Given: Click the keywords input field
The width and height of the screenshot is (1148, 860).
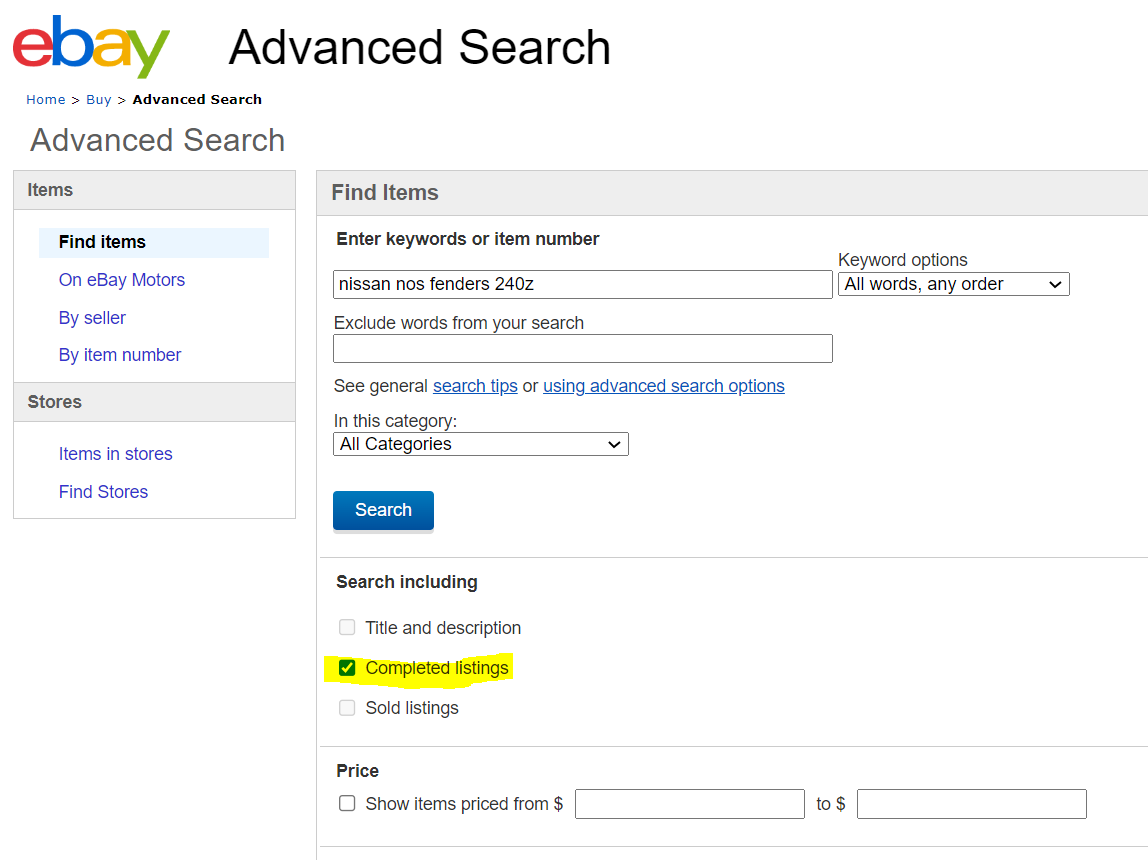Looking at the screenshot, I should pyautogui.click(x=583, y=284).
